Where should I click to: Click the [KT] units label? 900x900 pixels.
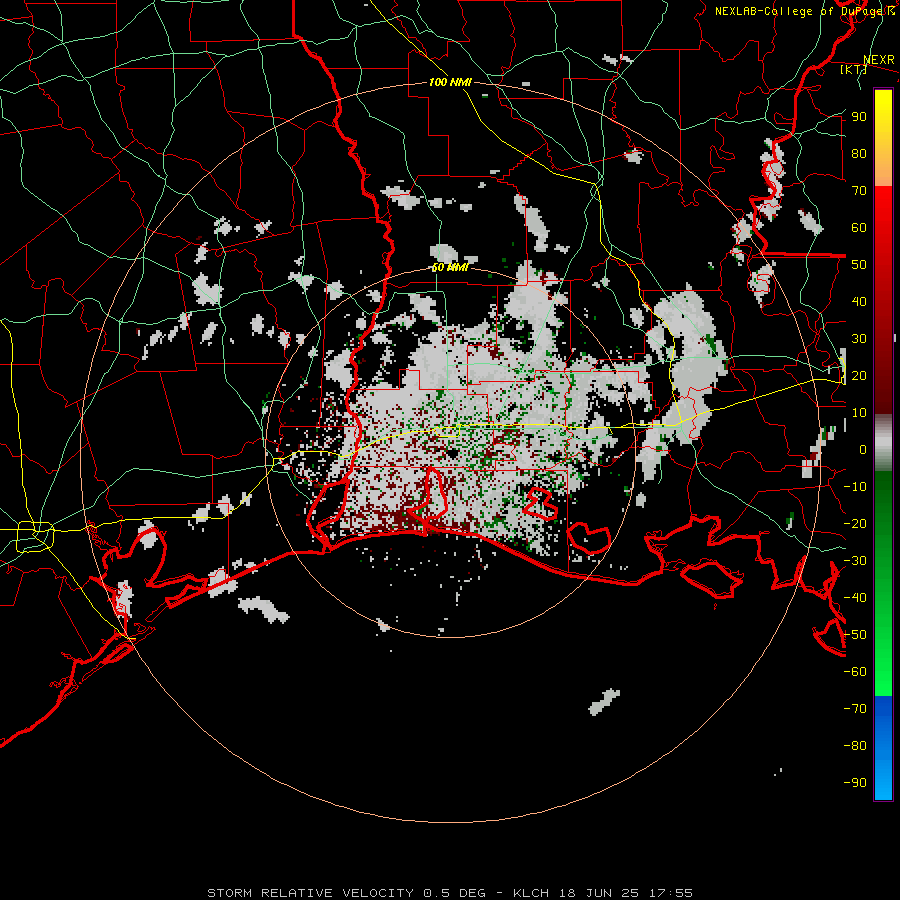pos(853,69)
